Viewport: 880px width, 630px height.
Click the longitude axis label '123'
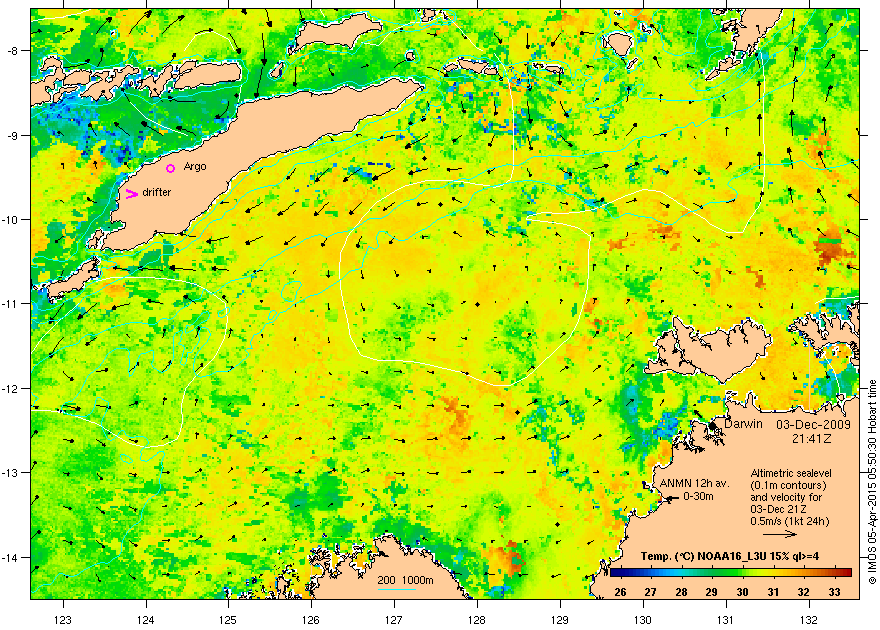(x=63, y=619)
